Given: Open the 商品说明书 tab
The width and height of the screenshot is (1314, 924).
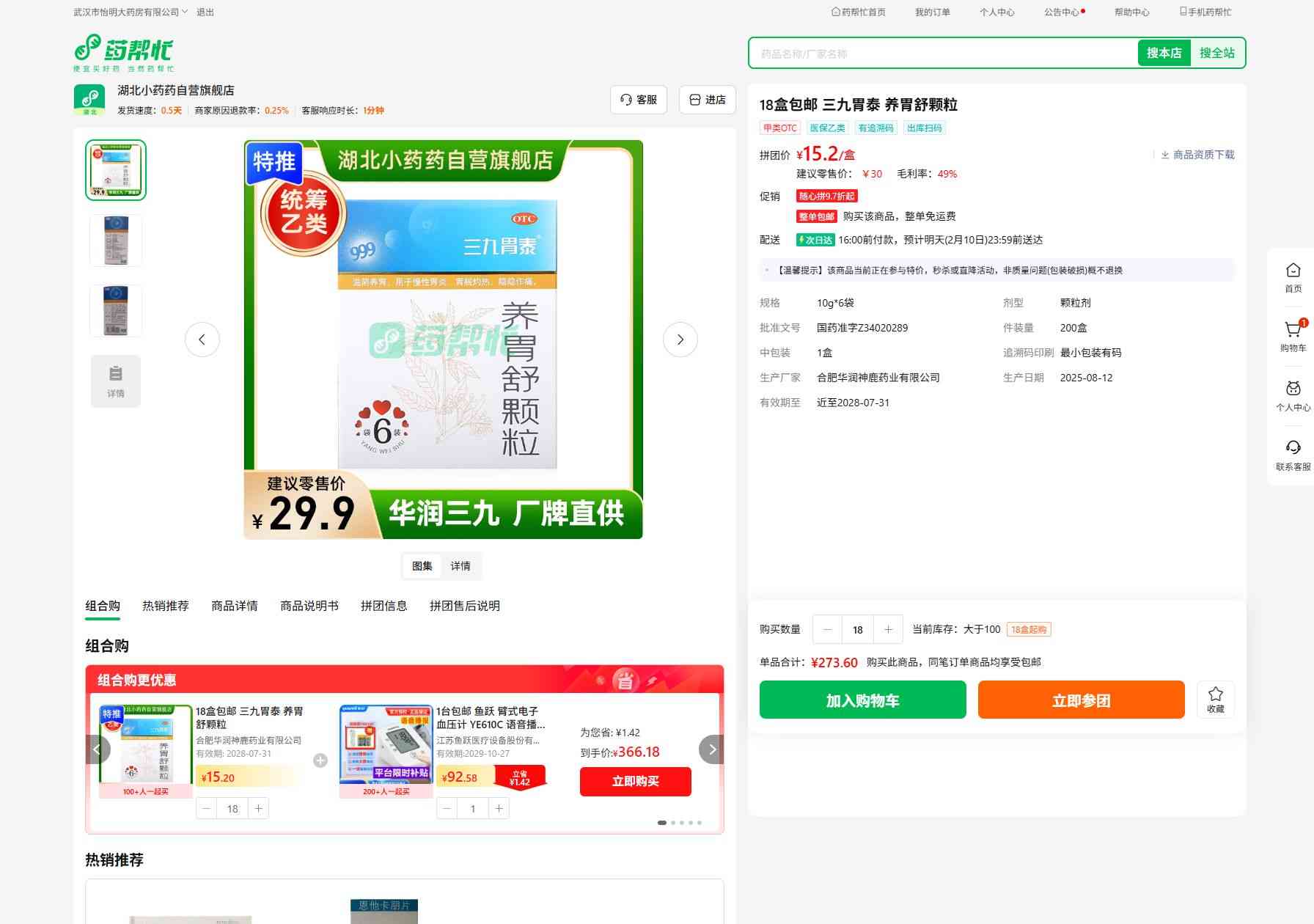Looking at the screenshot, I should pos(309,606).
